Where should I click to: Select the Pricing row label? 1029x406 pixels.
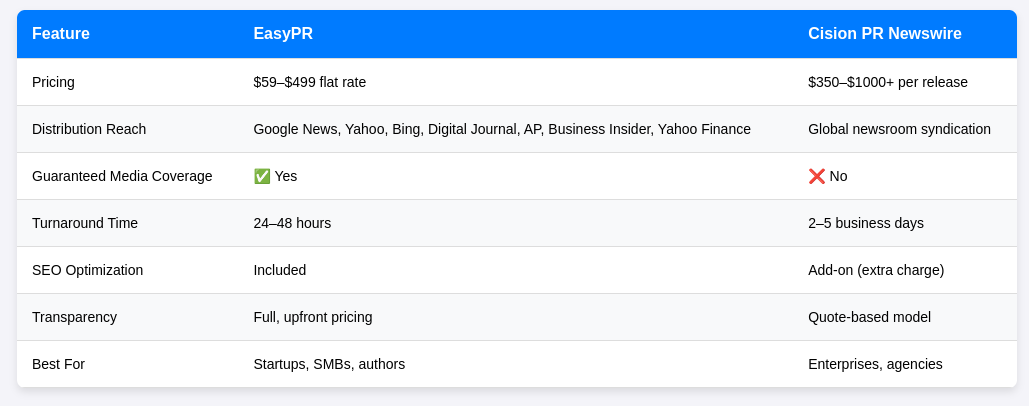(53, 82)
